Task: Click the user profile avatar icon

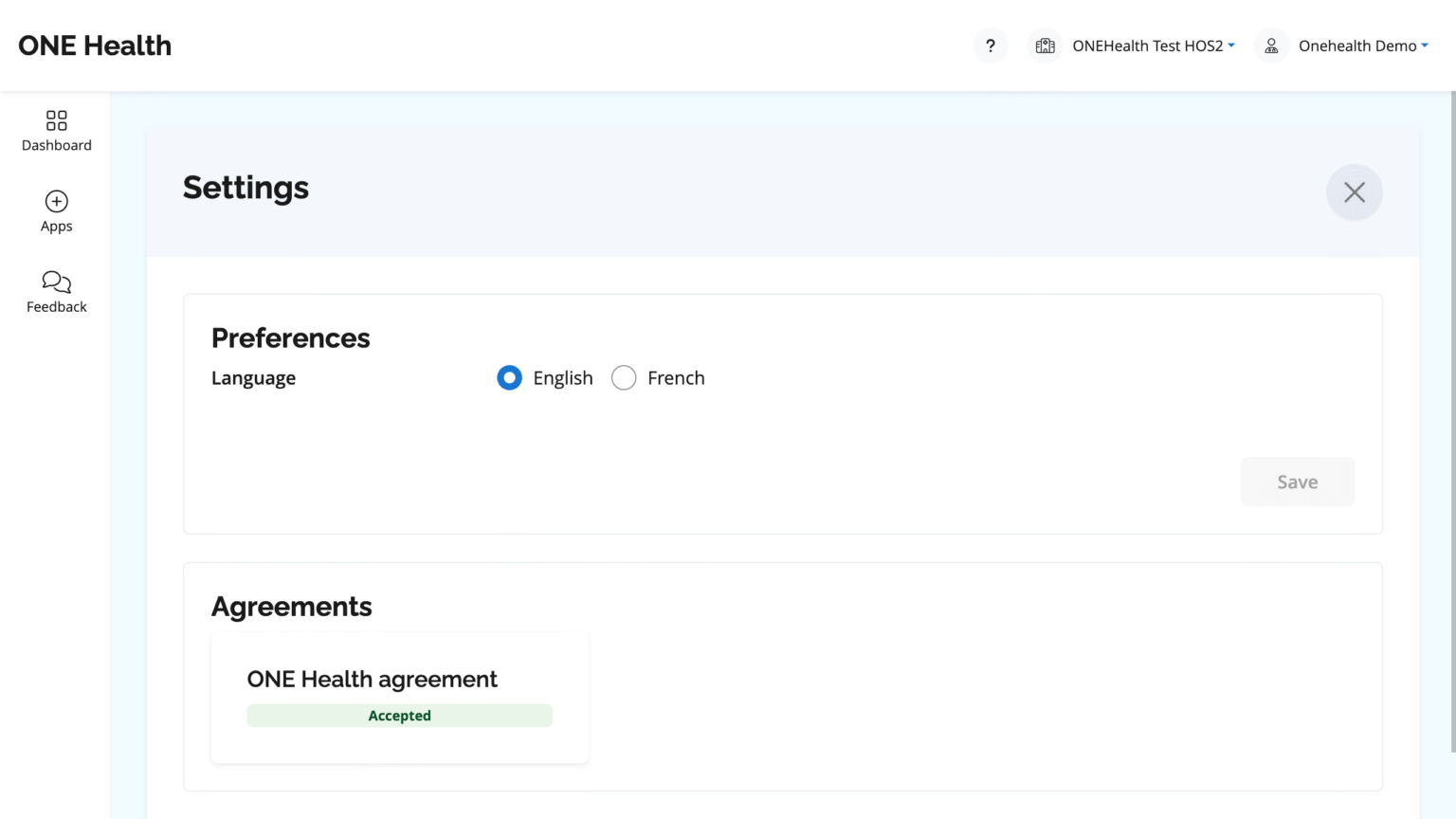Action: pyautogui.click(x=1271, y=45)
